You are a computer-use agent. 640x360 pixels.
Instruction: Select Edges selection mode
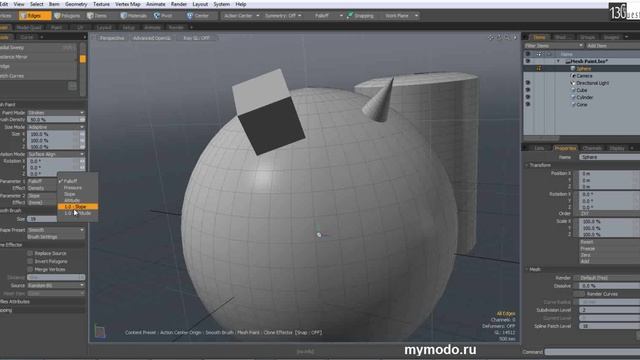pos(35,16)
